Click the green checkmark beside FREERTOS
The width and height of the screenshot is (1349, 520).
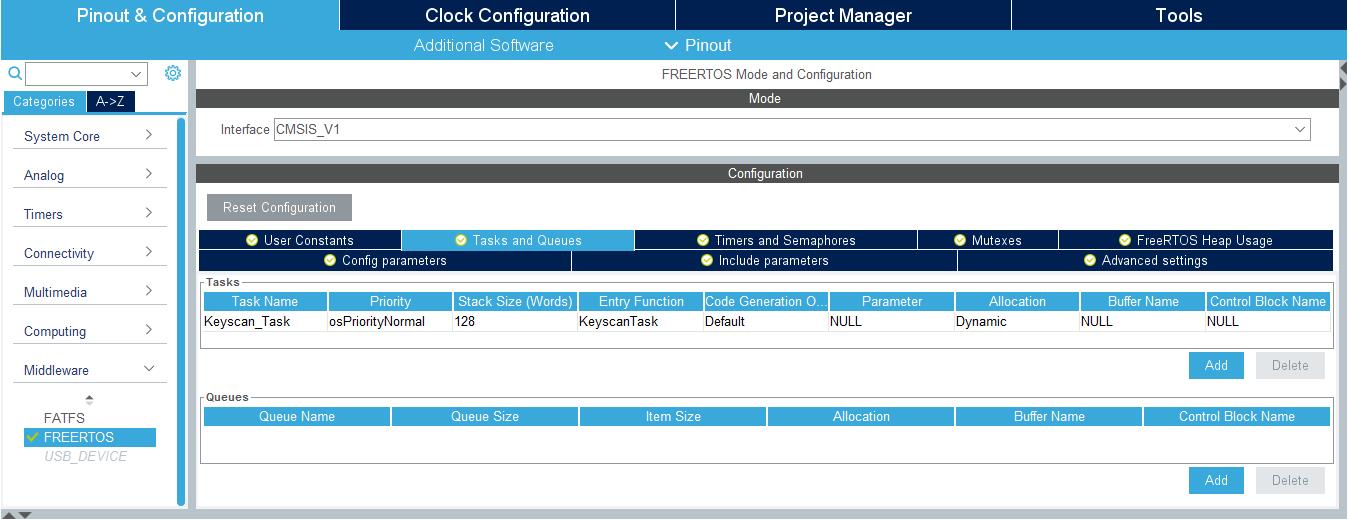(x=33, y=437)
